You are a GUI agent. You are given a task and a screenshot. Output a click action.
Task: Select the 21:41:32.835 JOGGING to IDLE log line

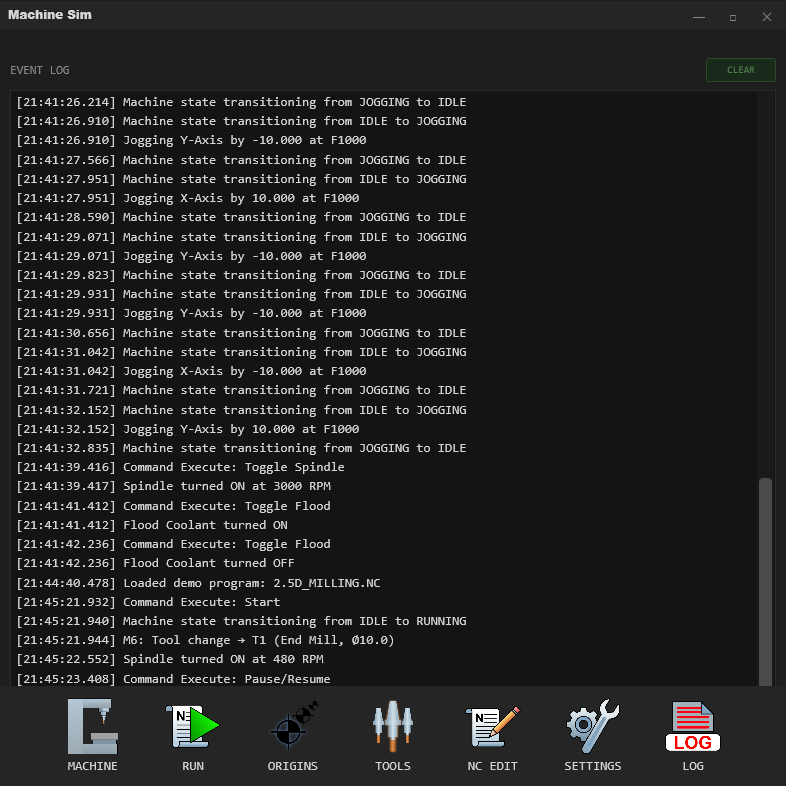[x=241, y=448]
